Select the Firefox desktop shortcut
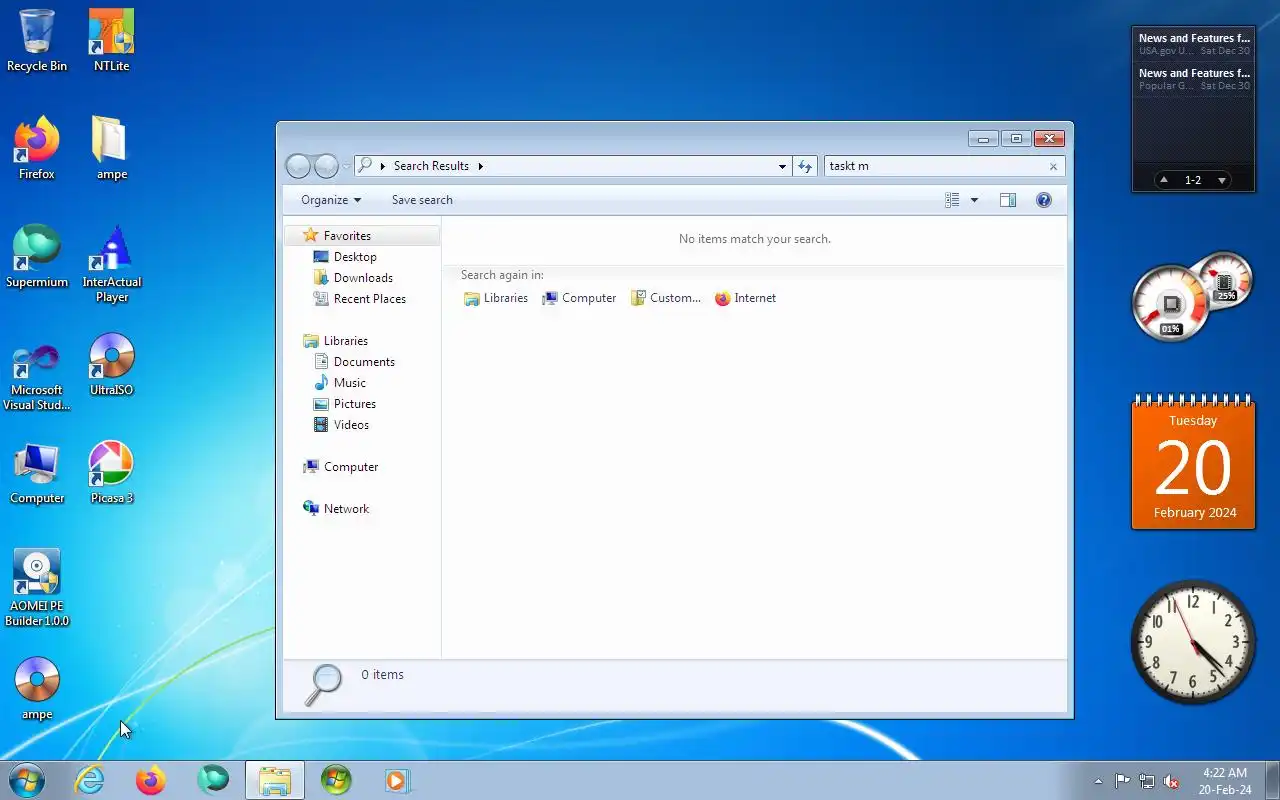The width and height of the screenshot is (1280, 800). [37, 149]
